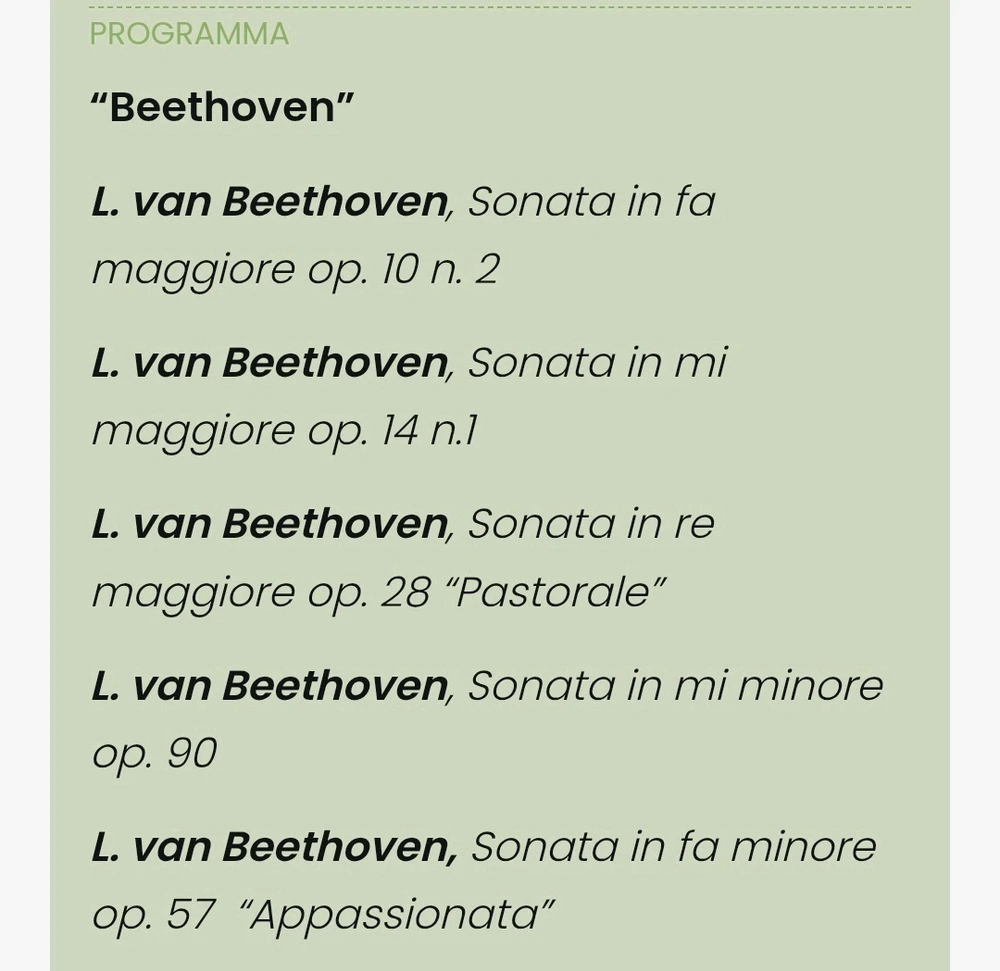This screenshot has width=1000, height=971.
Task: Click composer name before Sonata in re maggiore
Action: coord(269,524)
